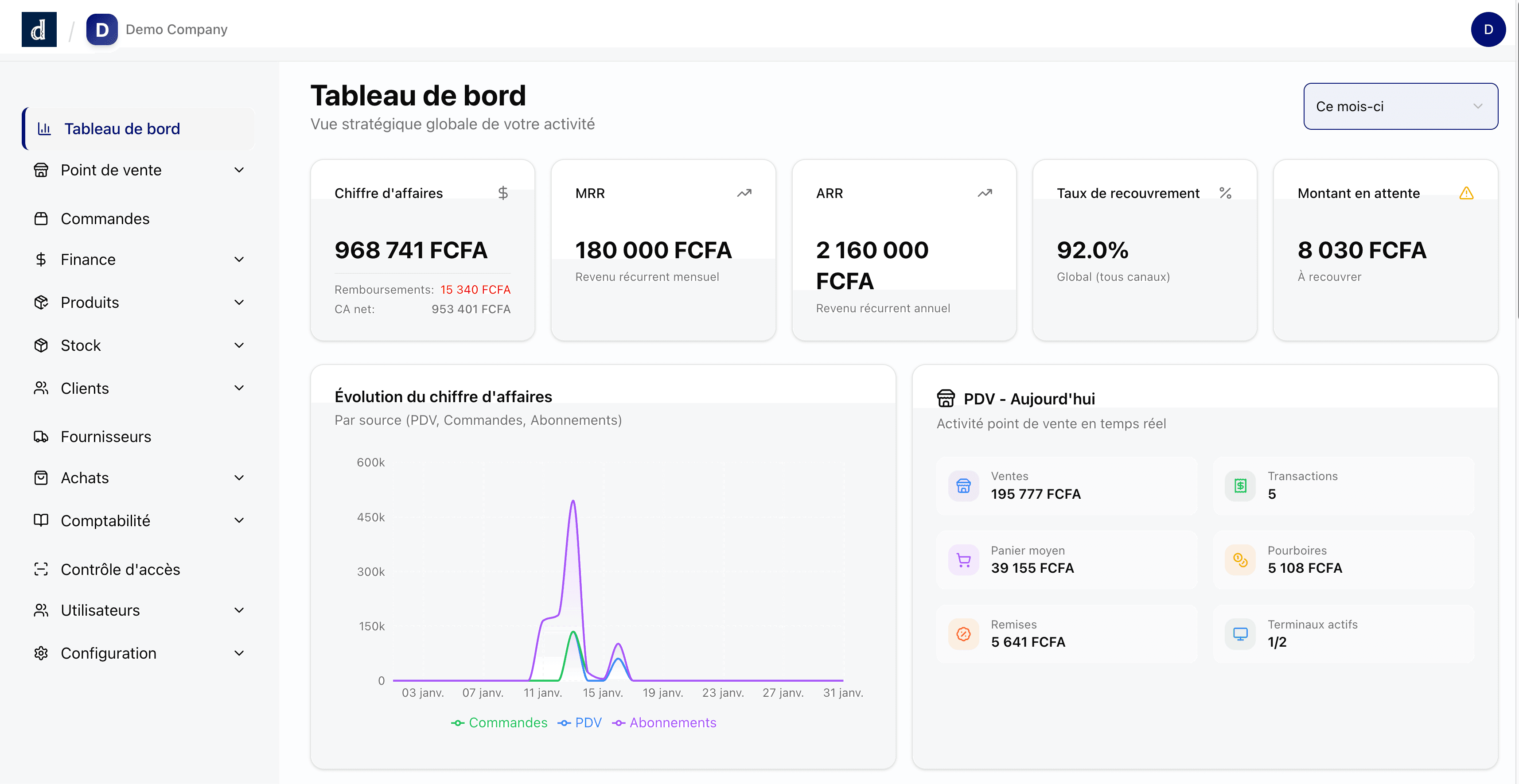Expand the Comptabilité menu chevron

(238, 520)
